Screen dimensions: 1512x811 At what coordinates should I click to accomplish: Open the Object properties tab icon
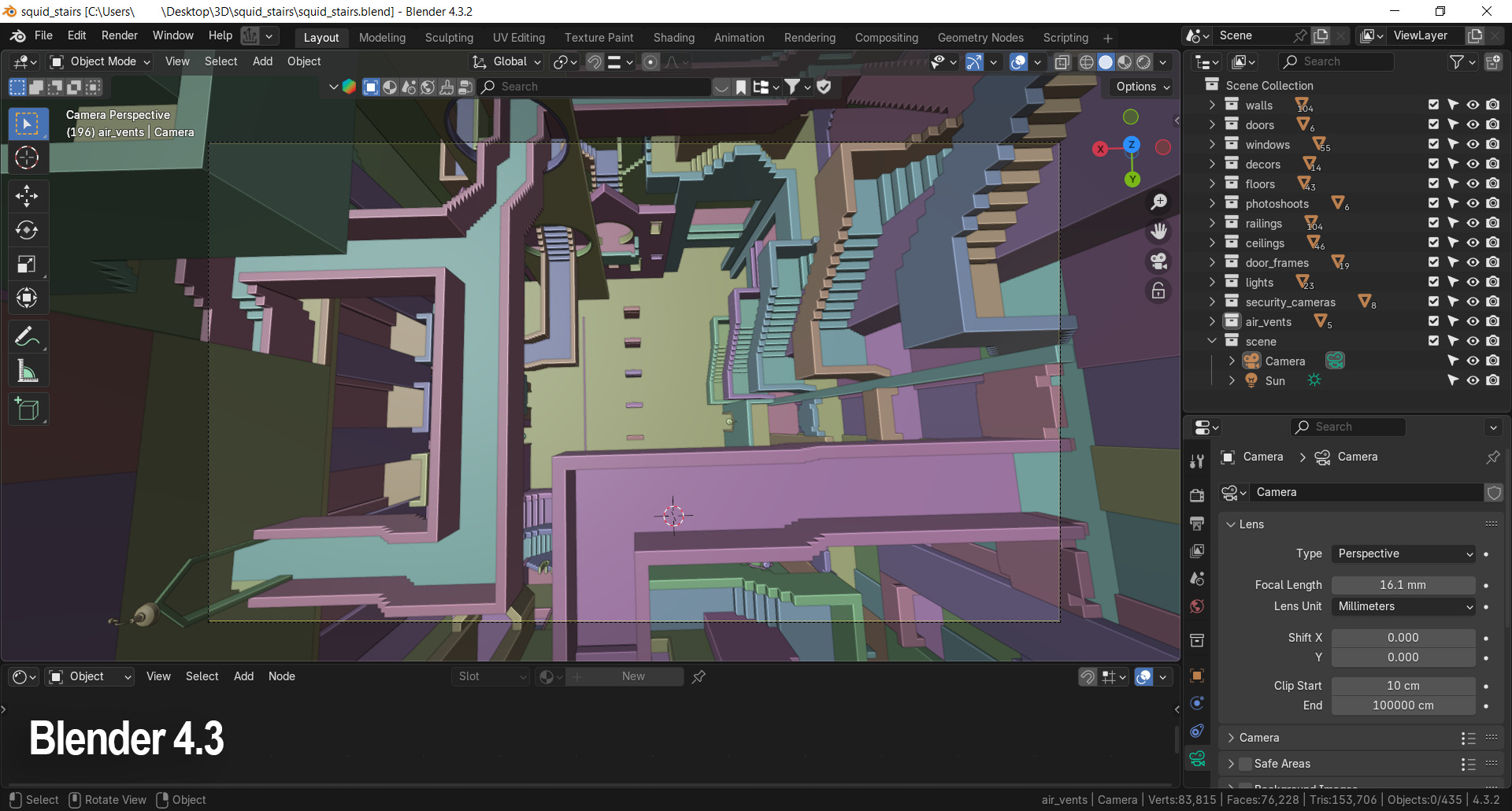[x=1197, y=676]
